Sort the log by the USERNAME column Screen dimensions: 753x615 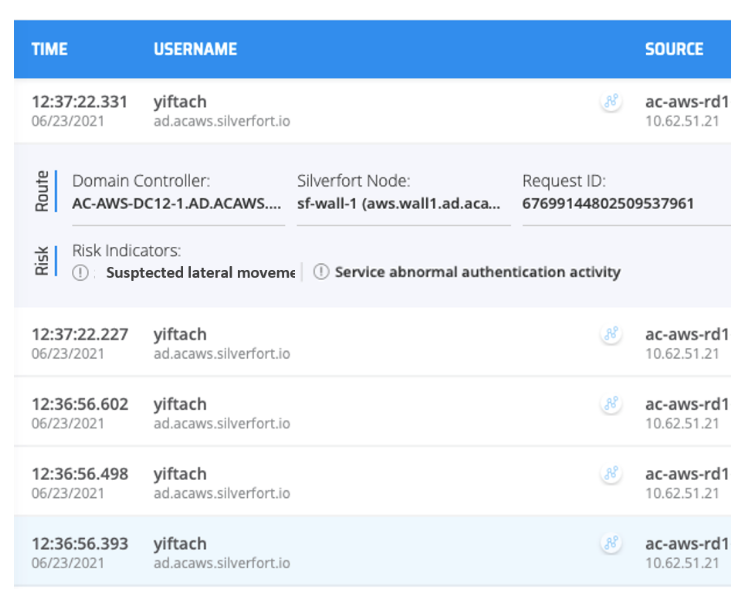(x=195, y=49)
